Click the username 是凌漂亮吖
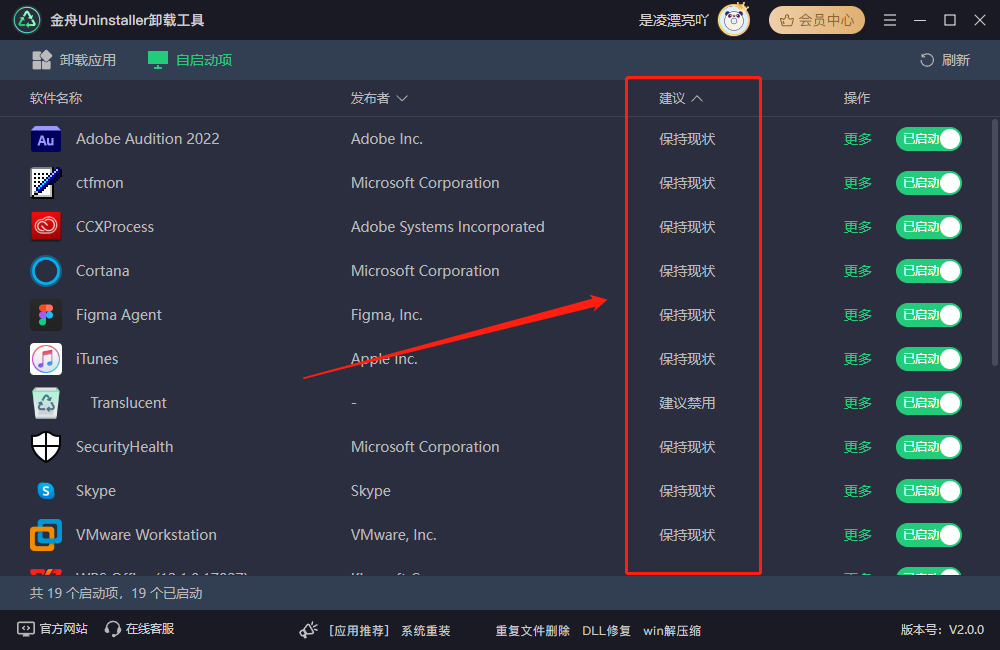Viewport: 1000px width, 650px height. point(673,20)
